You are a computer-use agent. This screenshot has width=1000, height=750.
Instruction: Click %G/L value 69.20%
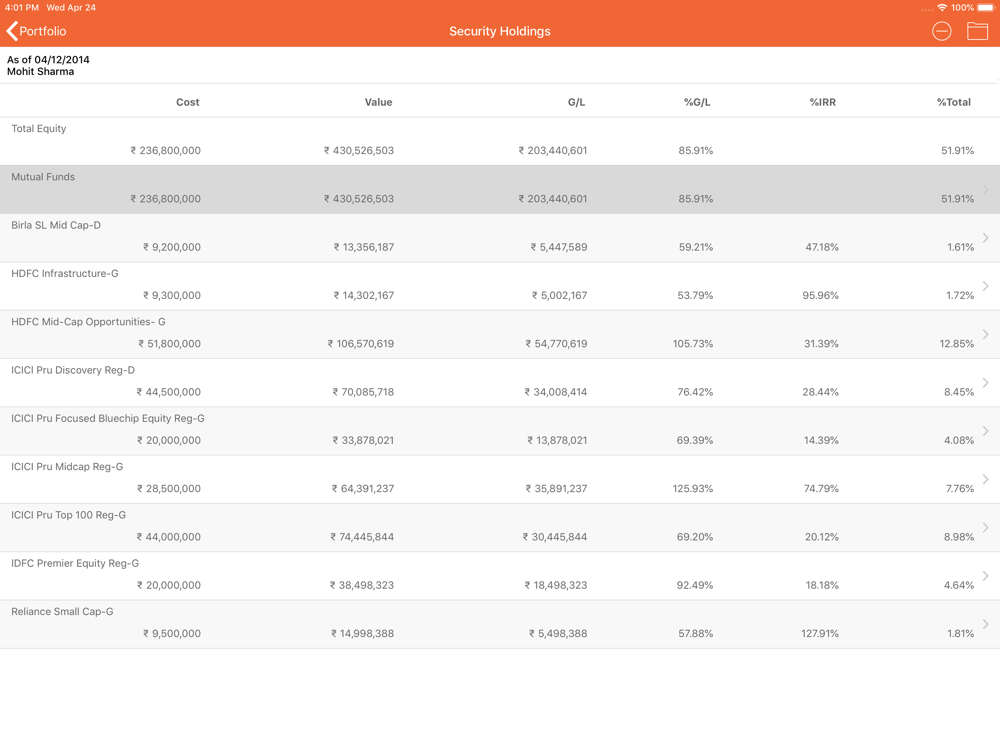coord(695,537)
